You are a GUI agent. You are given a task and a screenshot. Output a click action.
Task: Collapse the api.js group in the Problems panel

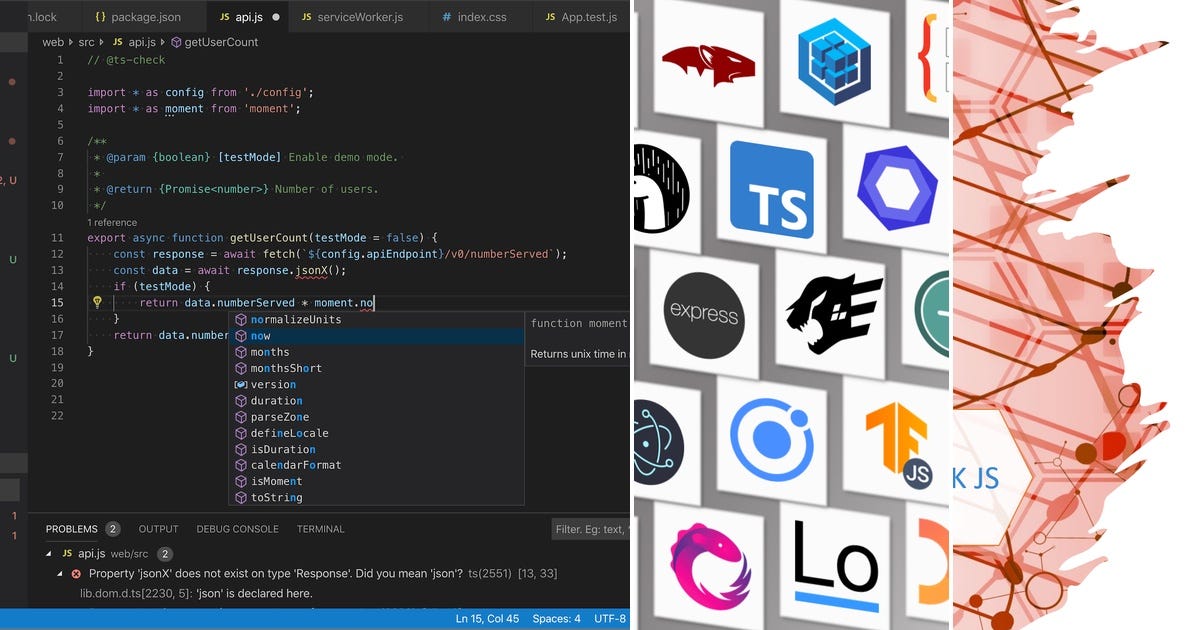[48, 552]
